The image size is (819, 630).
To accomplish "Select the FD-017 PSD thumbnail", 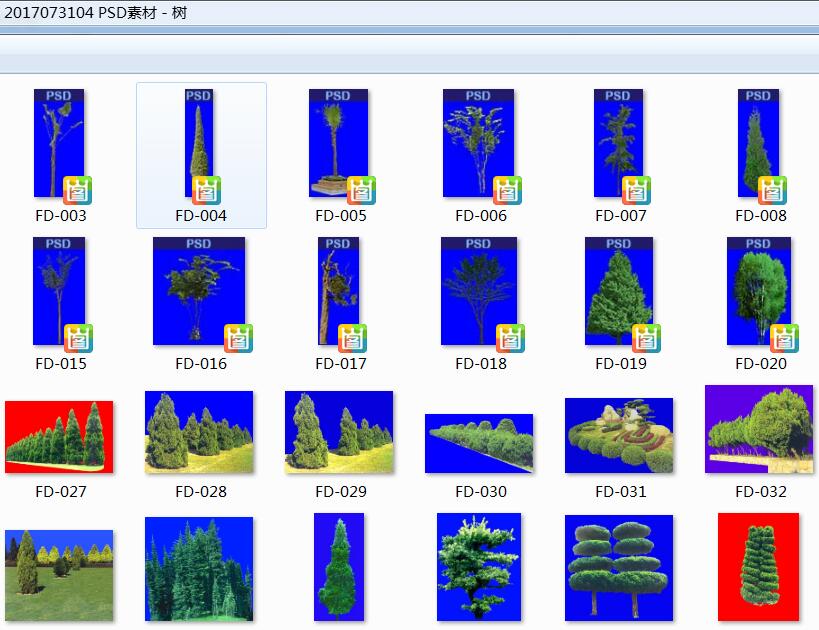I will click(x=338, y=291).
